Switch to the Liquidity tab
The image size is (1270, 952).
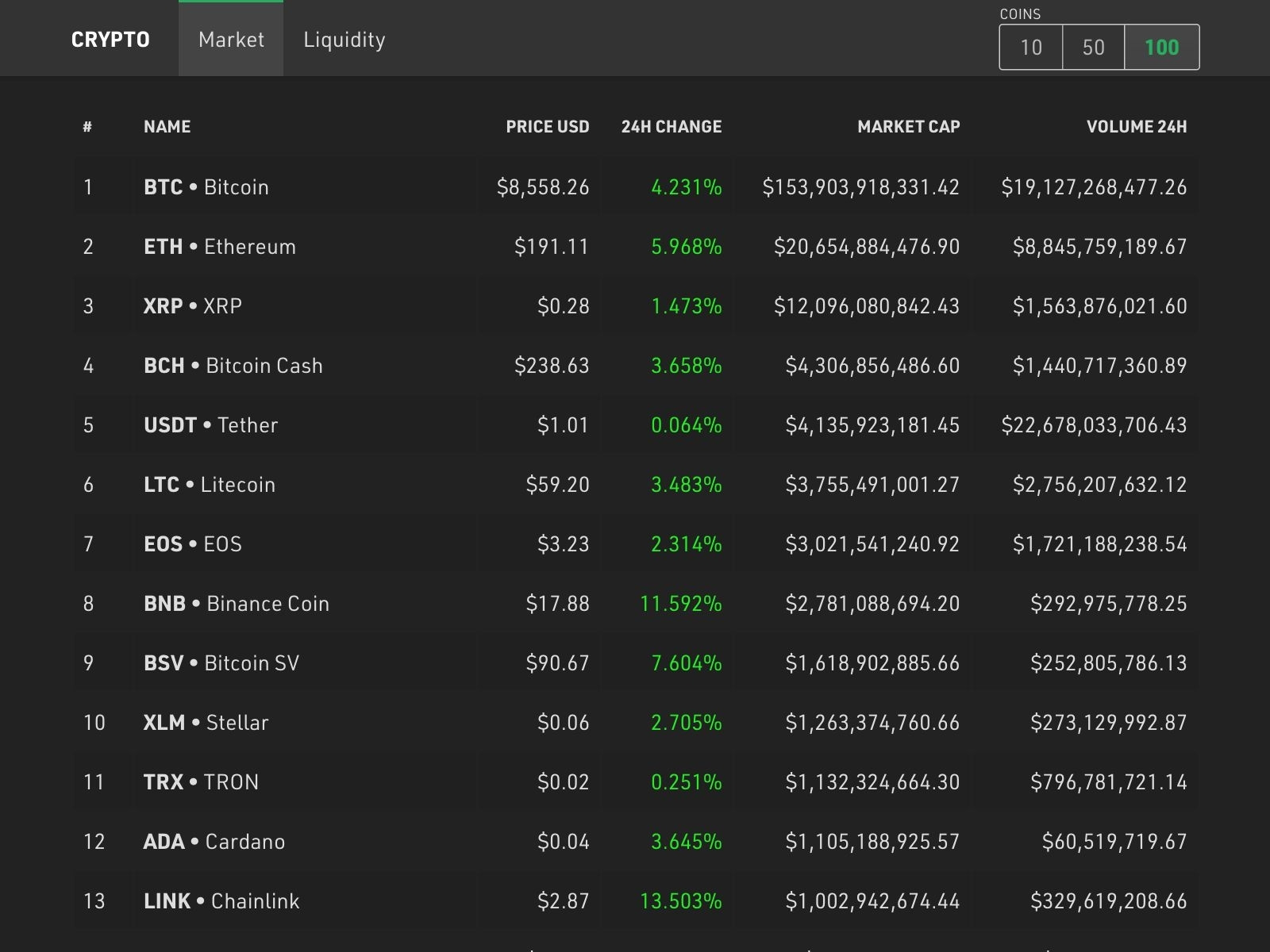coord(344,40)
